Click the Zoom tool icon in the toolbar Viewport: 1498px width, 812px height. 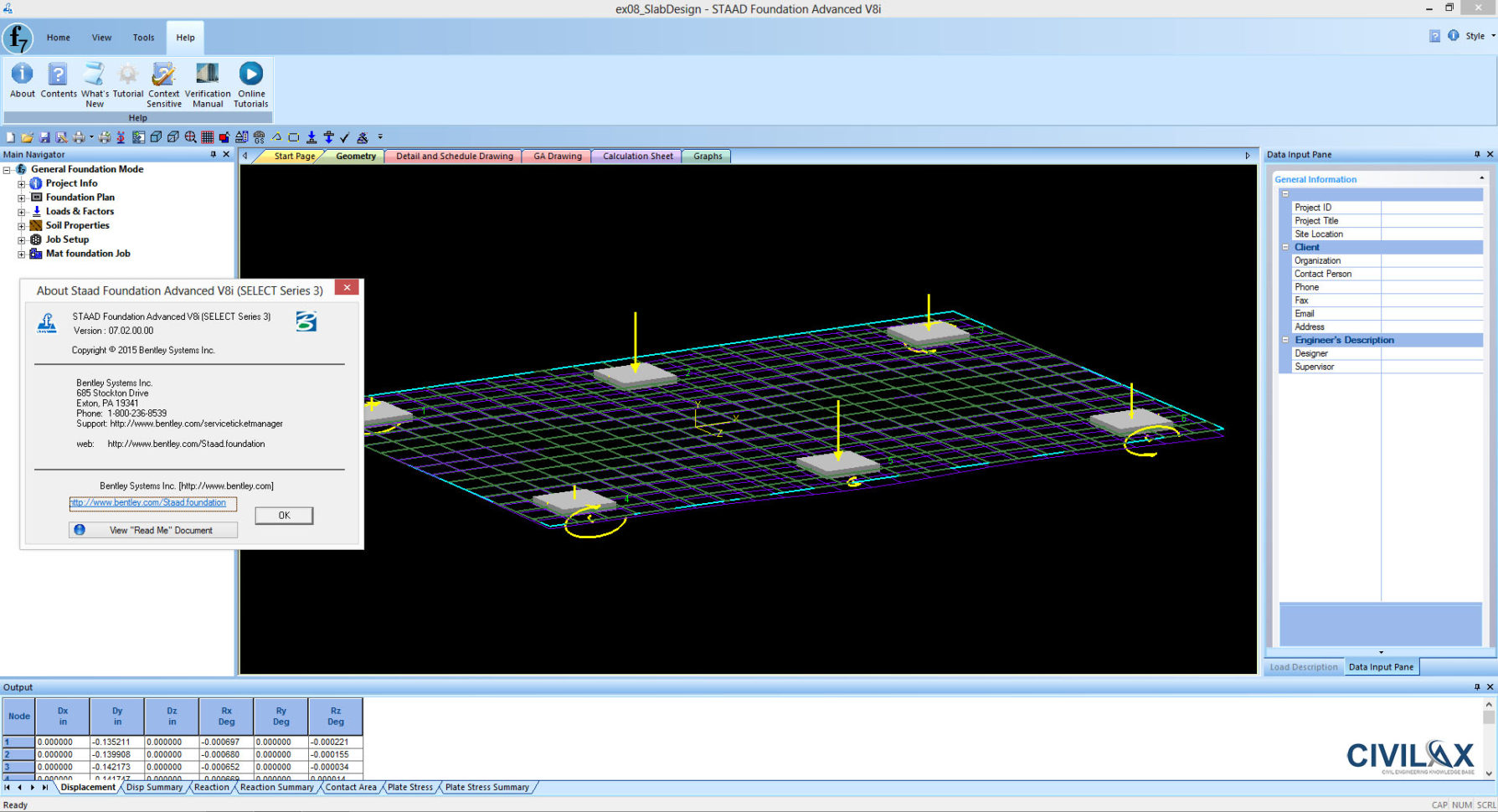pos(192,136)
